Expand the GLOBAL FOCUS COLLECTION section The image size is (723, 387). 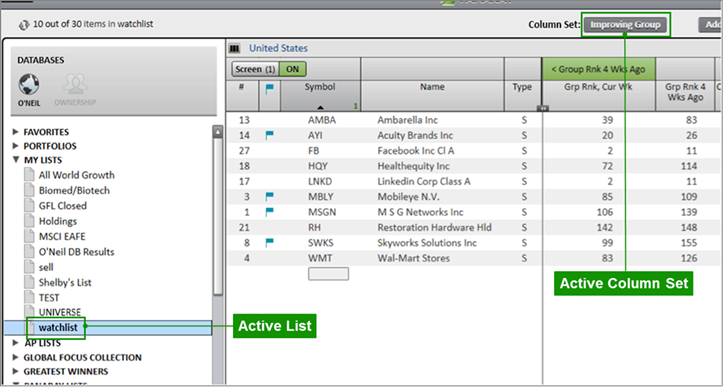(16, 357)
